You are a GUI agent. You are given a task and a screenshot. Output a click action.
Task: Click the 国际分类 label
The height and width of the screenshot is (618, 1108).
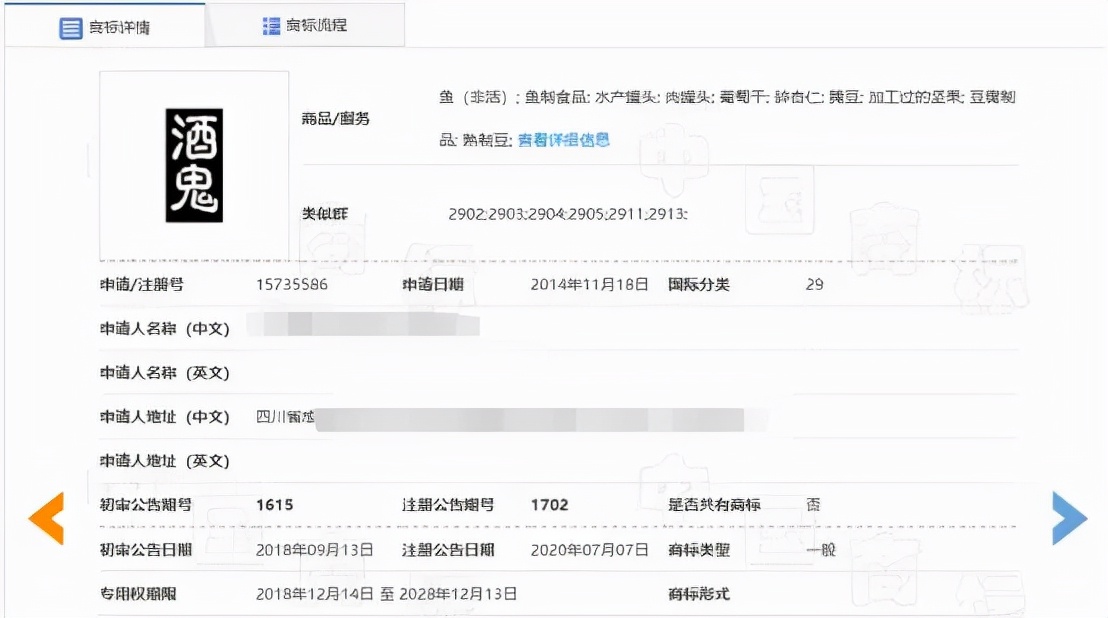point(699,285)
